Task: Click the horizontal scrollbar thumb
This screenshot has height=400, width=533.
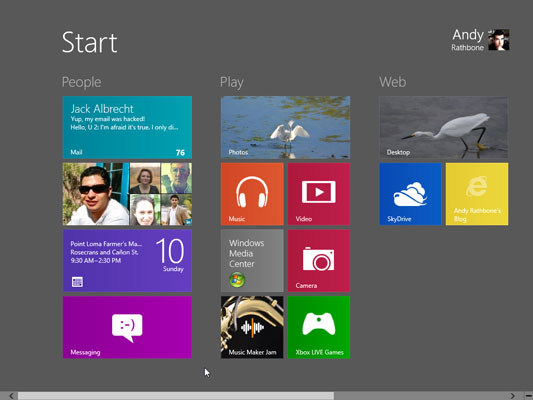Action: point(176,396)
